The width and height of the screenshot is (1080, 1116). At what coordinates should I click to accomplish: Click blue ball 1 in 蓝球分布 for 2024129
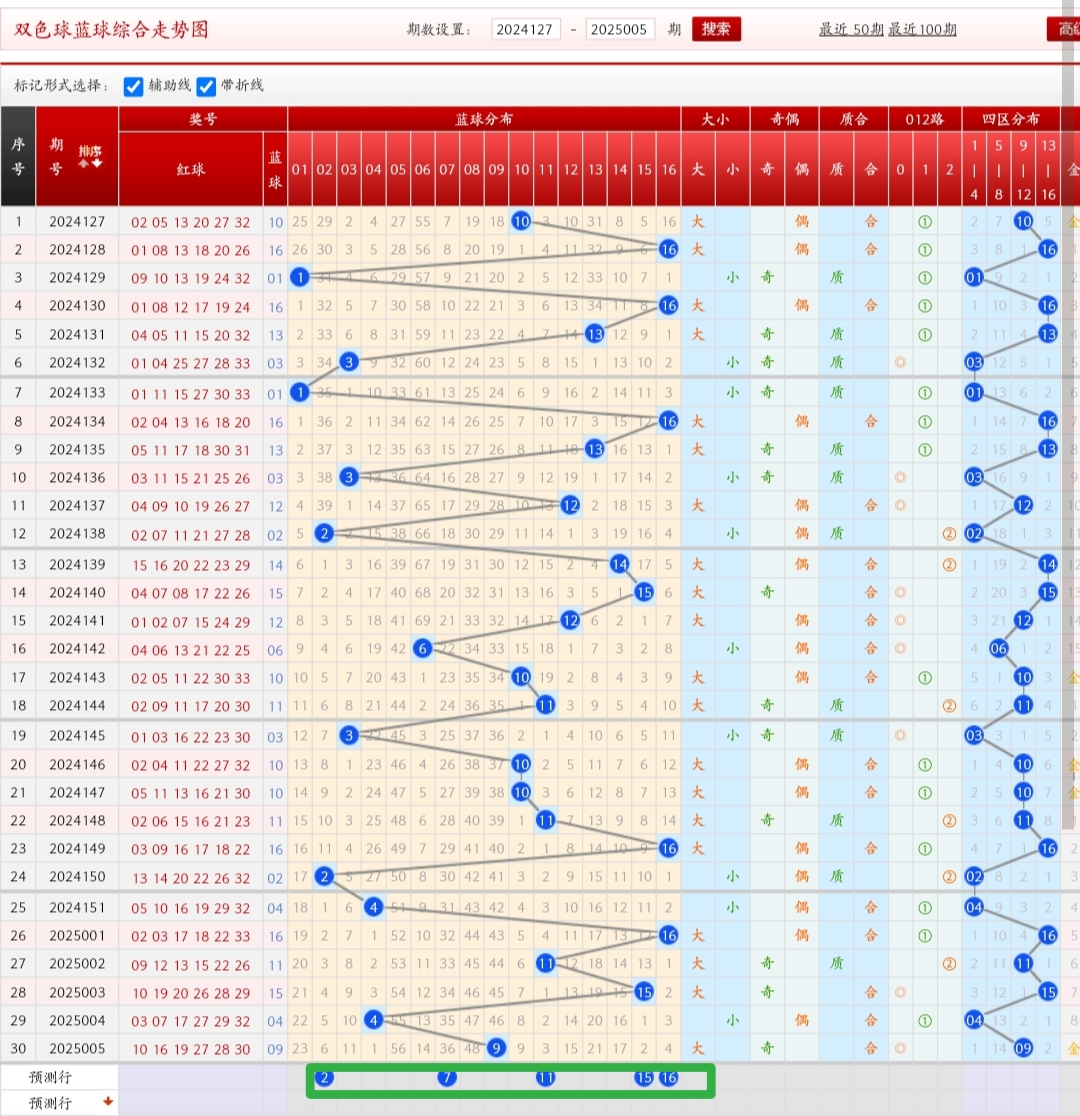tap(300, 278)
